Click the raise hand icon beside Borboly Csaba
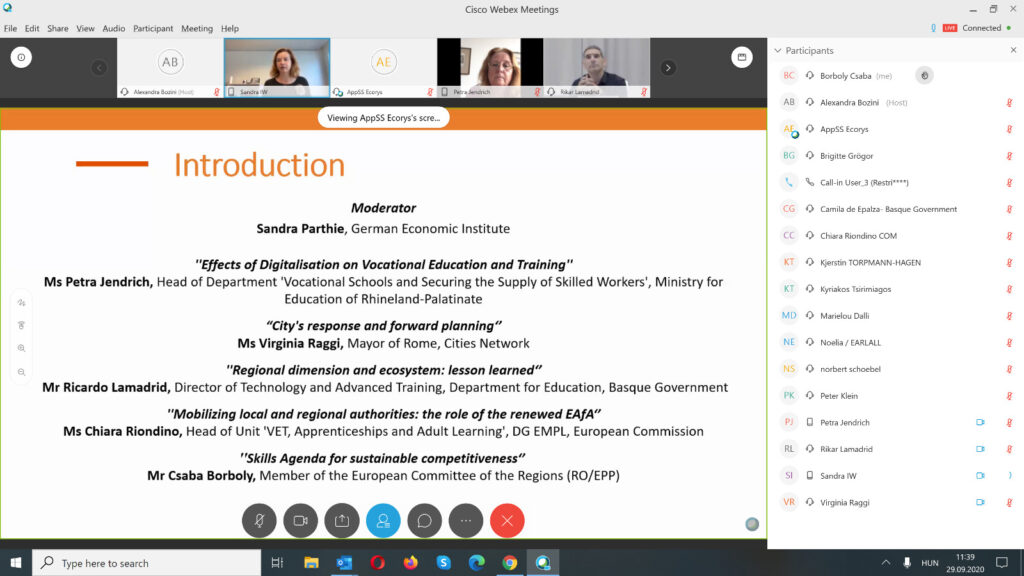Screen dimensions: 1024x576 tap(924, 75)
